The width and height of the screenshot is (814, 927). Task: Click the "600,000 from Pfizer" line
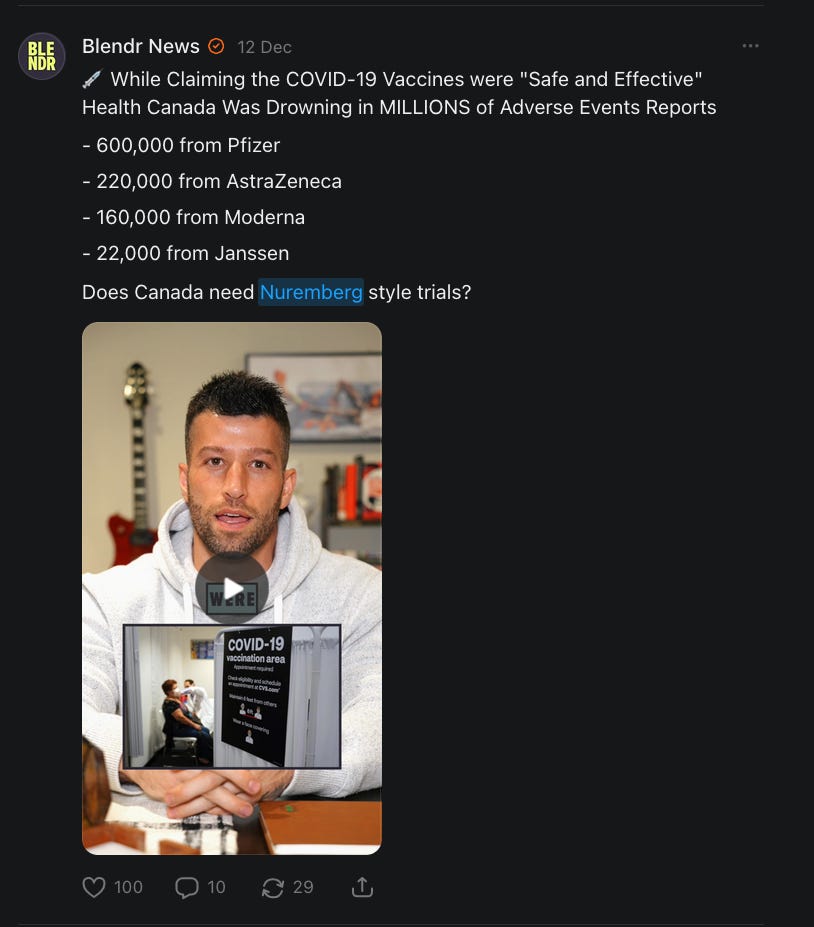181,145
